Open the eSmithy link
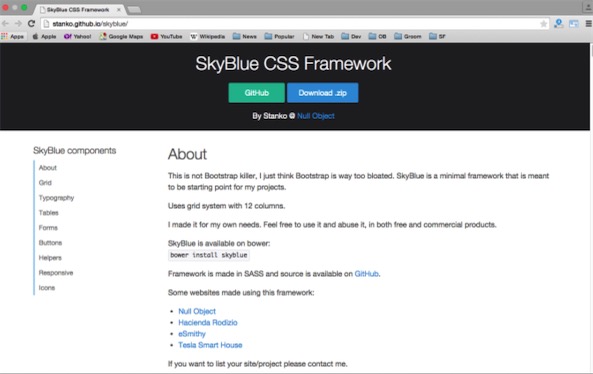593x374 pixels. tap(192, 334)
